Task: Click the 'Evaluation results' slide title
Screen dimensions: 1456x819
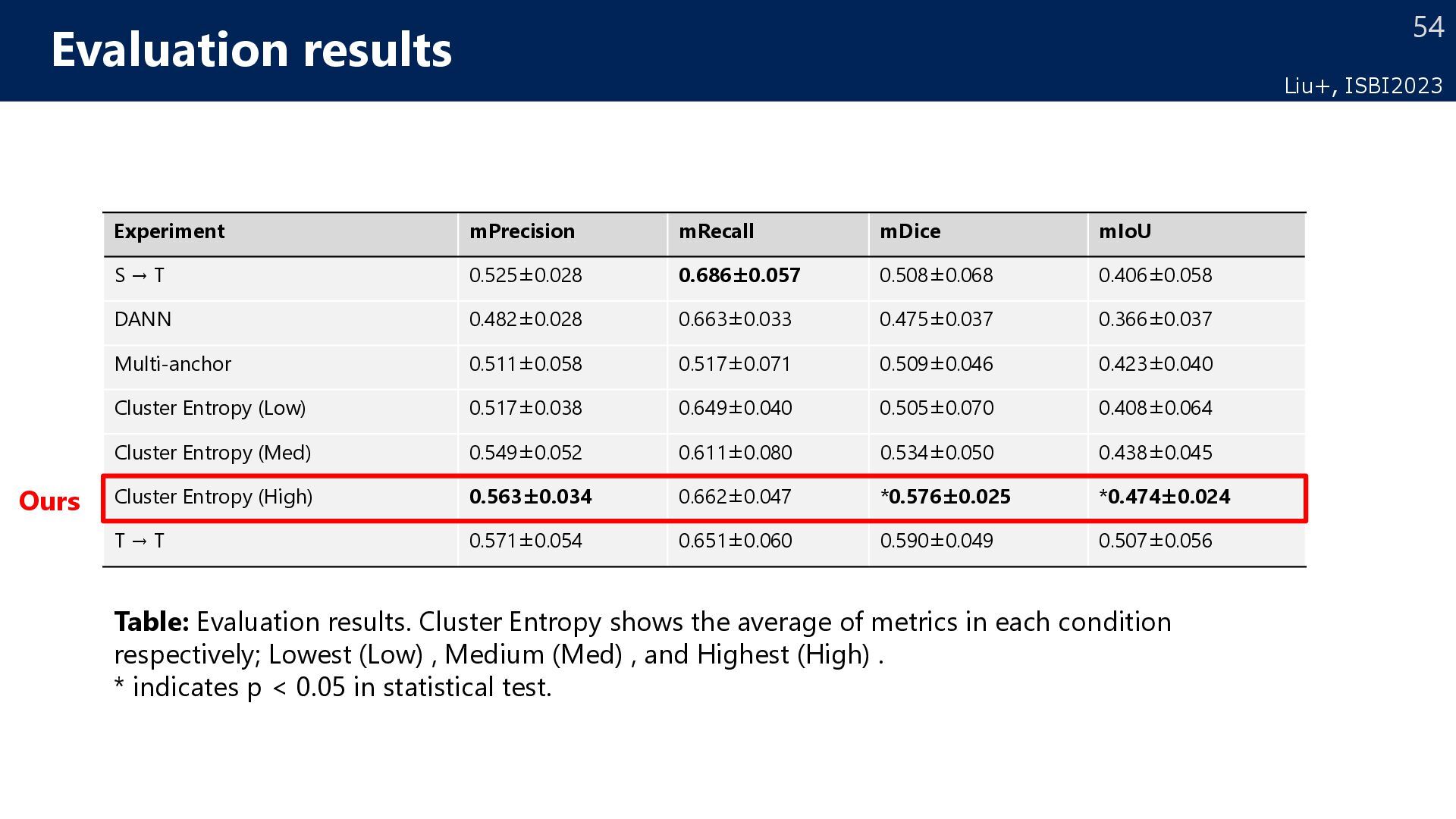Action: point(251,50)
